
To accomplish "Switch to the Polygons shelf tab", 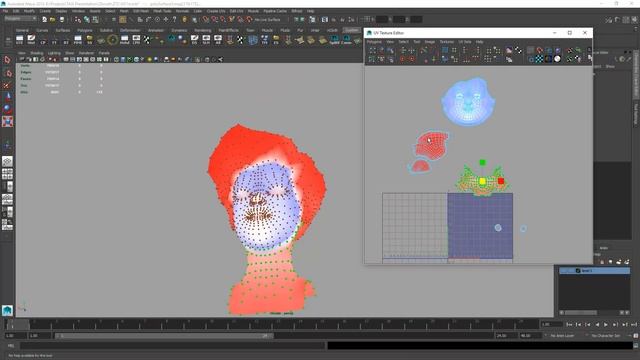I will coord(84,31).
